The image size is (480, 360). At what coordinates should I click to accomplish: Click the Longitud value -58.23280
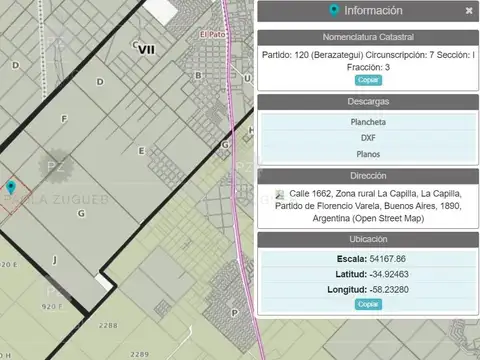click(389, 289)
